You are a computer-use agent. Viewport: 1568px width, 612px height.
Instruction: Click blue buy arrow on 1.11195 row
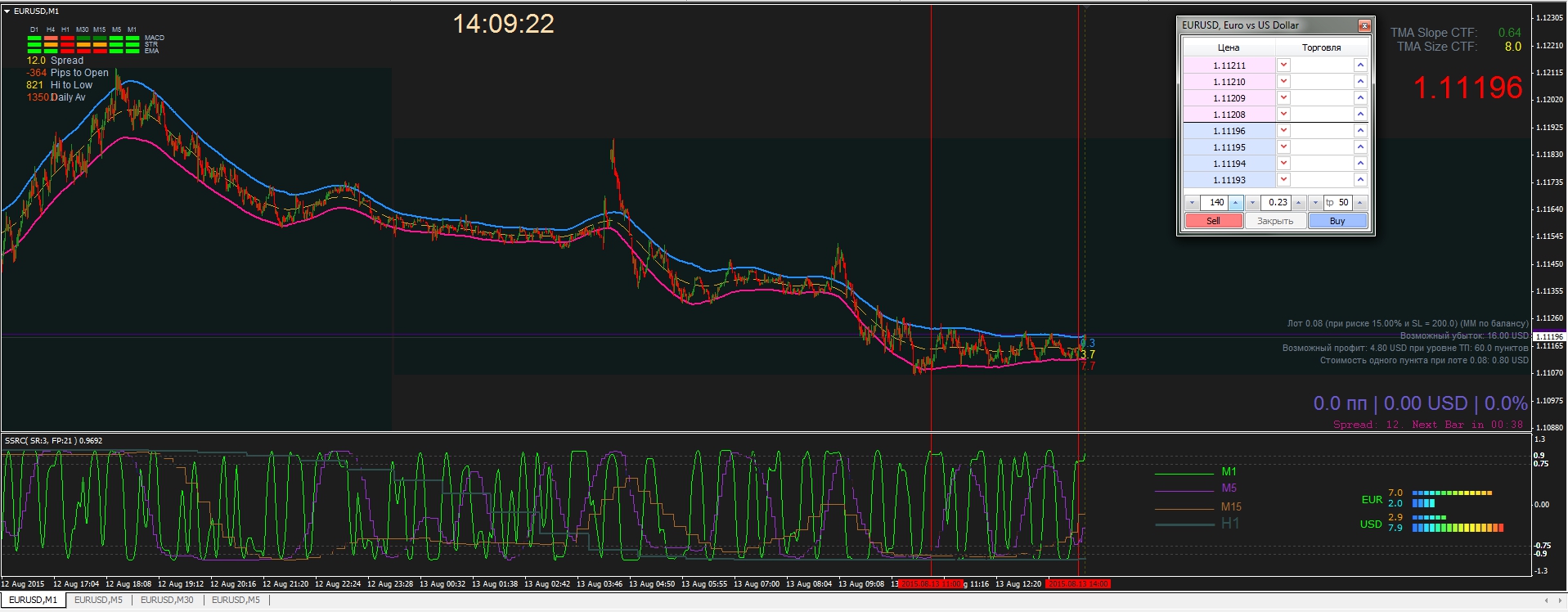point(1360,147)
